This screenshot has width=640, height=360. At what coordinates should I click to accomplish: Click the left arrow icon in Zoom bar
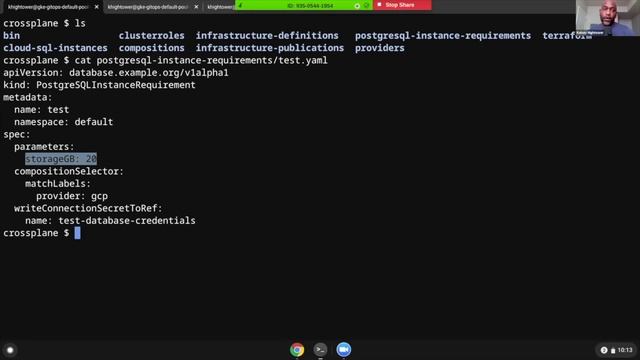[240, 5]
